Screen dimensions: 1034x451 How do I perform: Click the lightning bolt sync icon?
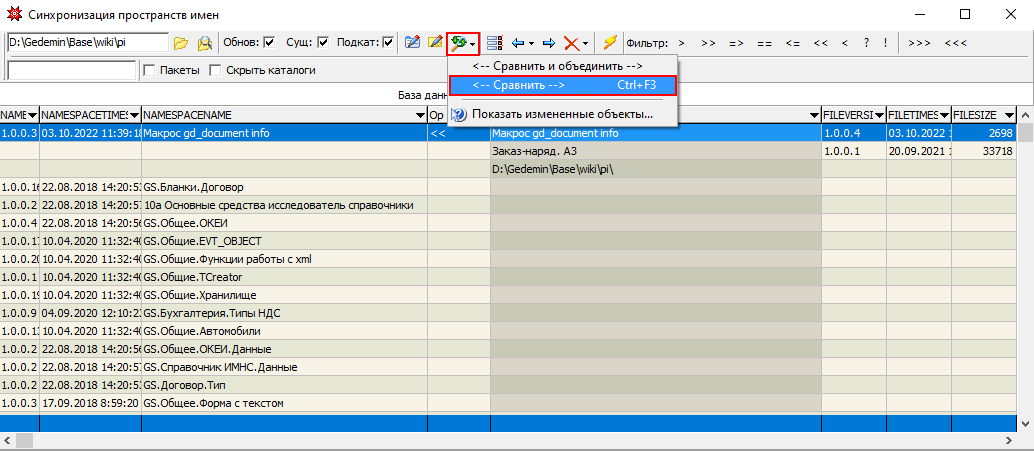(x=608, y=43)
